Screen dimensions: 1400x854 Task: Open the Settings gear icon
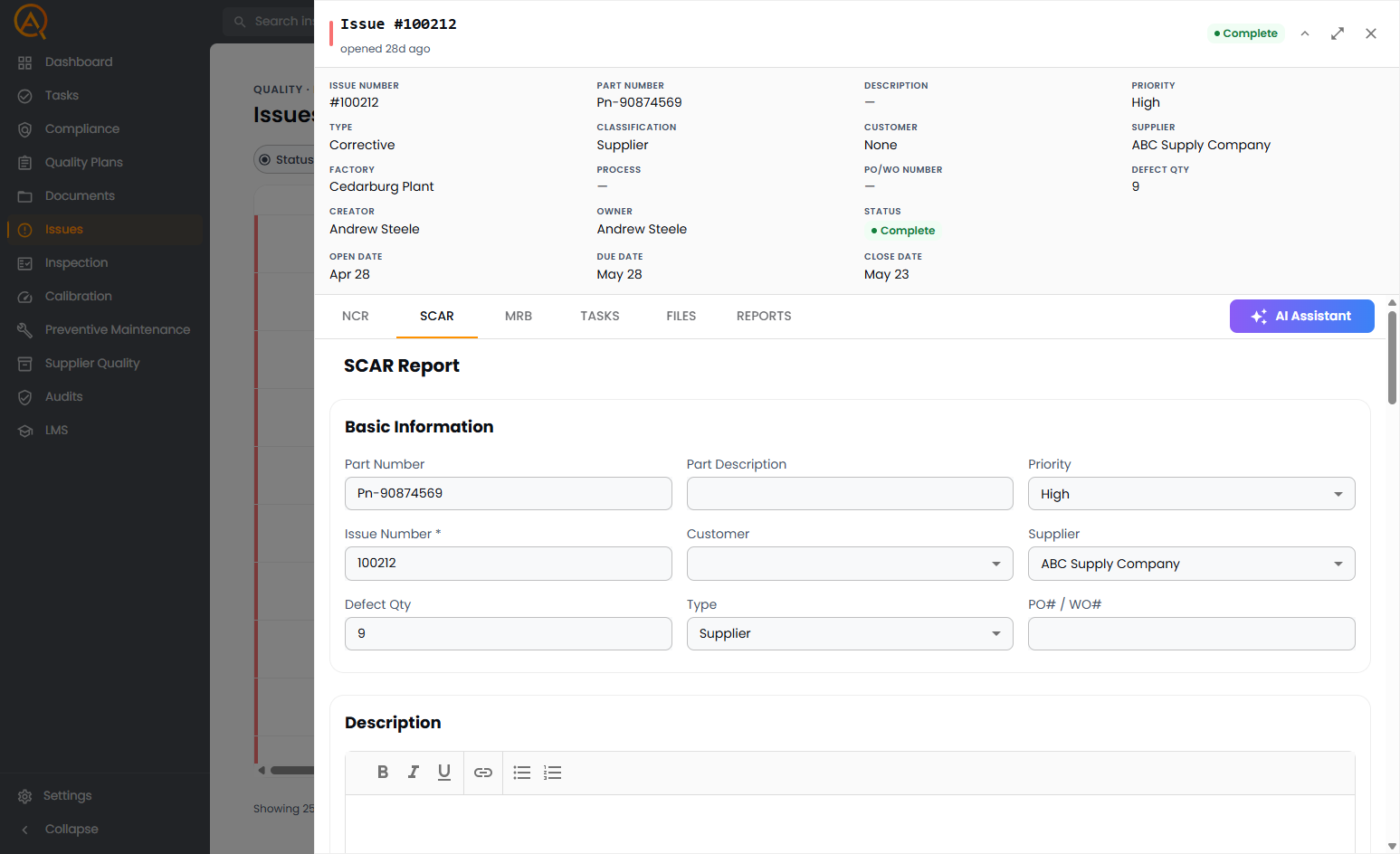point(25,796)
